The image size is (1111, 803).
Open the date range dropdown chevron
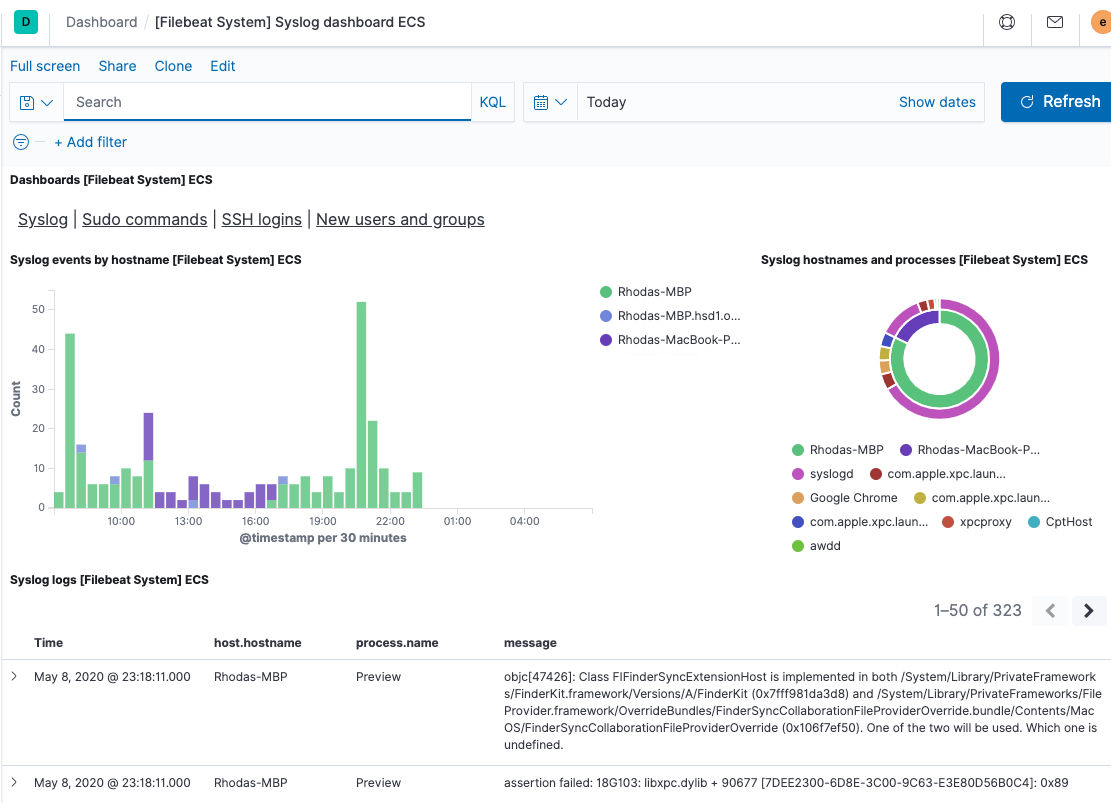(x=563, y=101)
